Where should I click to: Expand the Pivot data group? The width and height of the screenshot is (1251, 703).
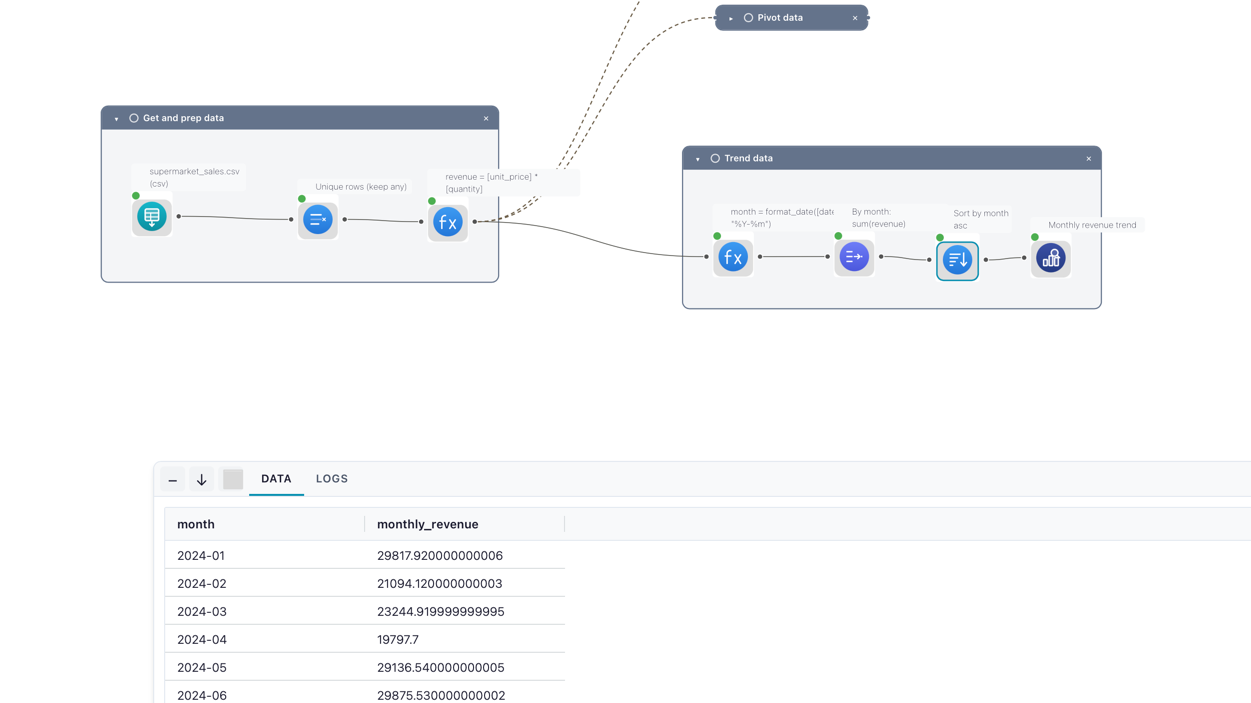[x=731, y=18]
